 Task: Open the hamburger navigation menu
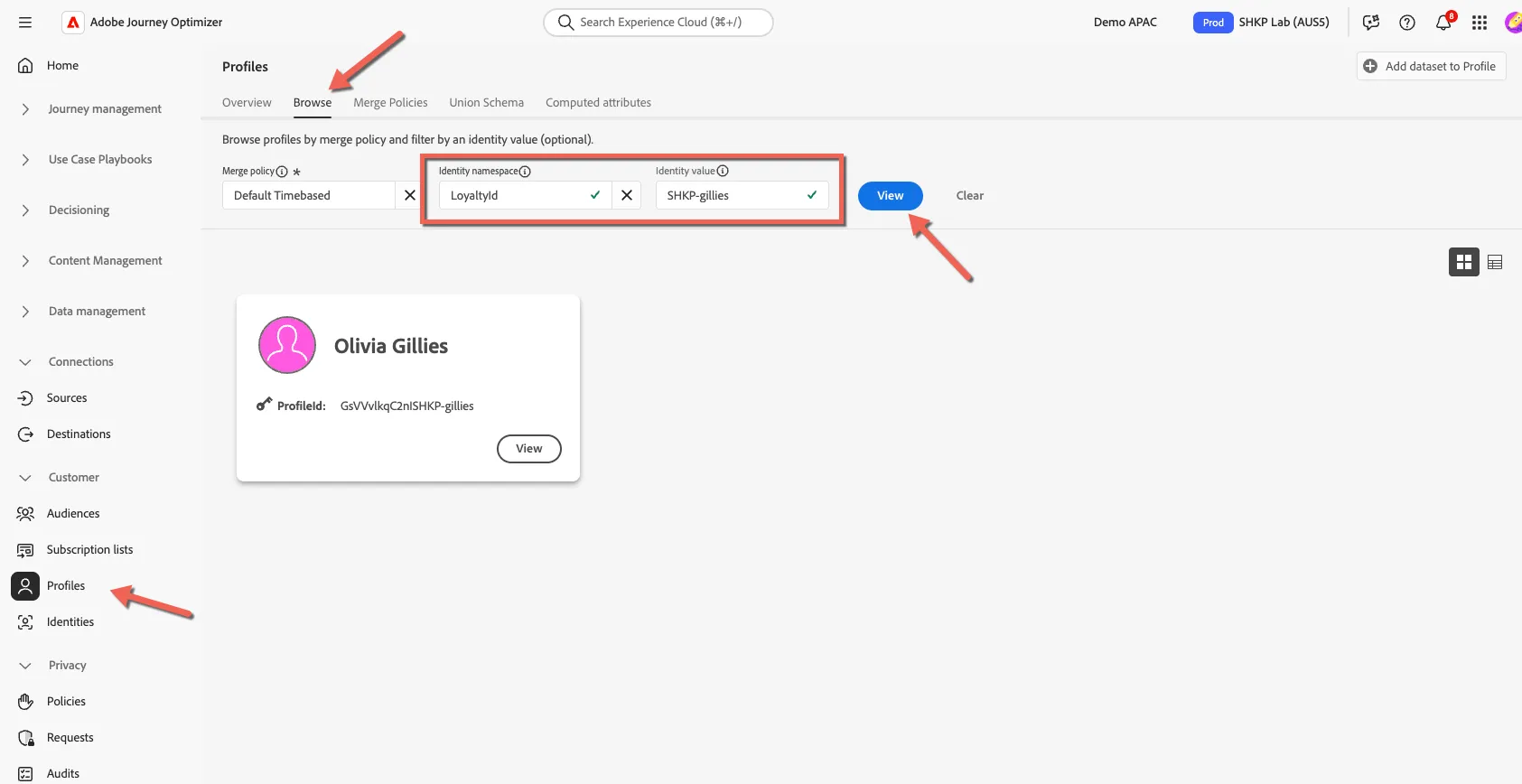click(25, 23)
